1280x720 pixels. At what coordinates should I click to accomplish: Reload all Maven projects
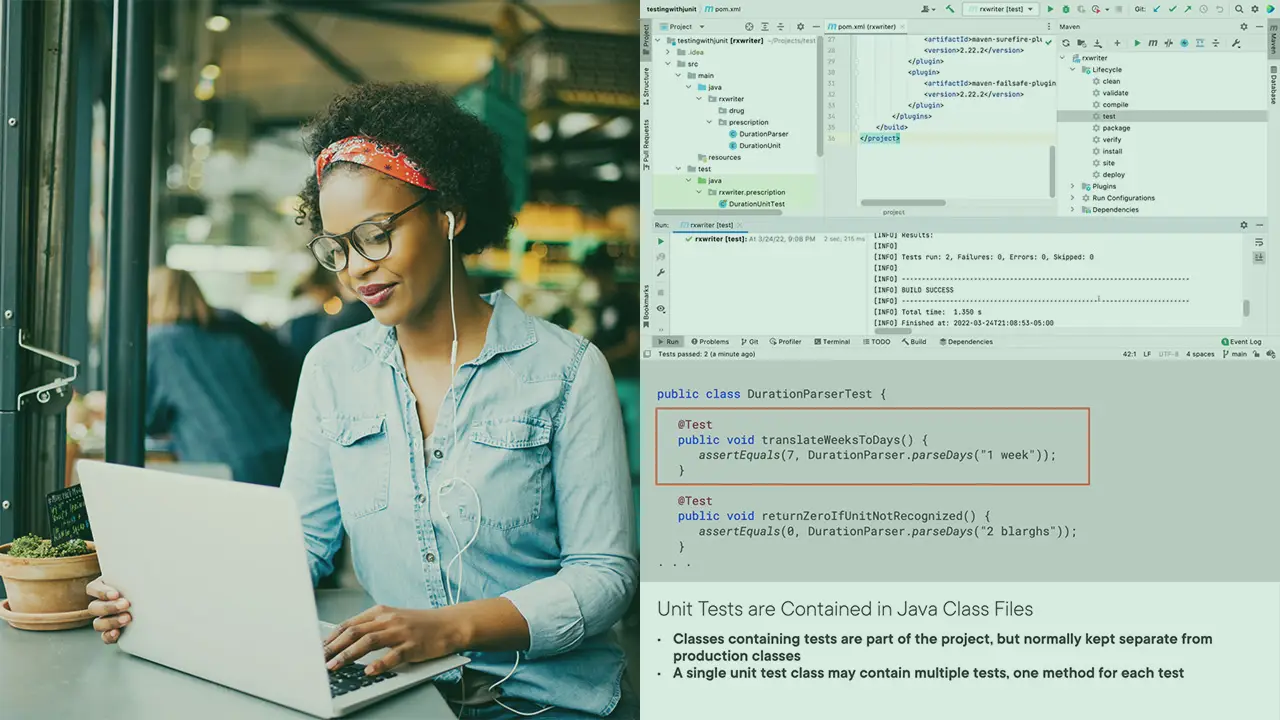coord(1066,43)
